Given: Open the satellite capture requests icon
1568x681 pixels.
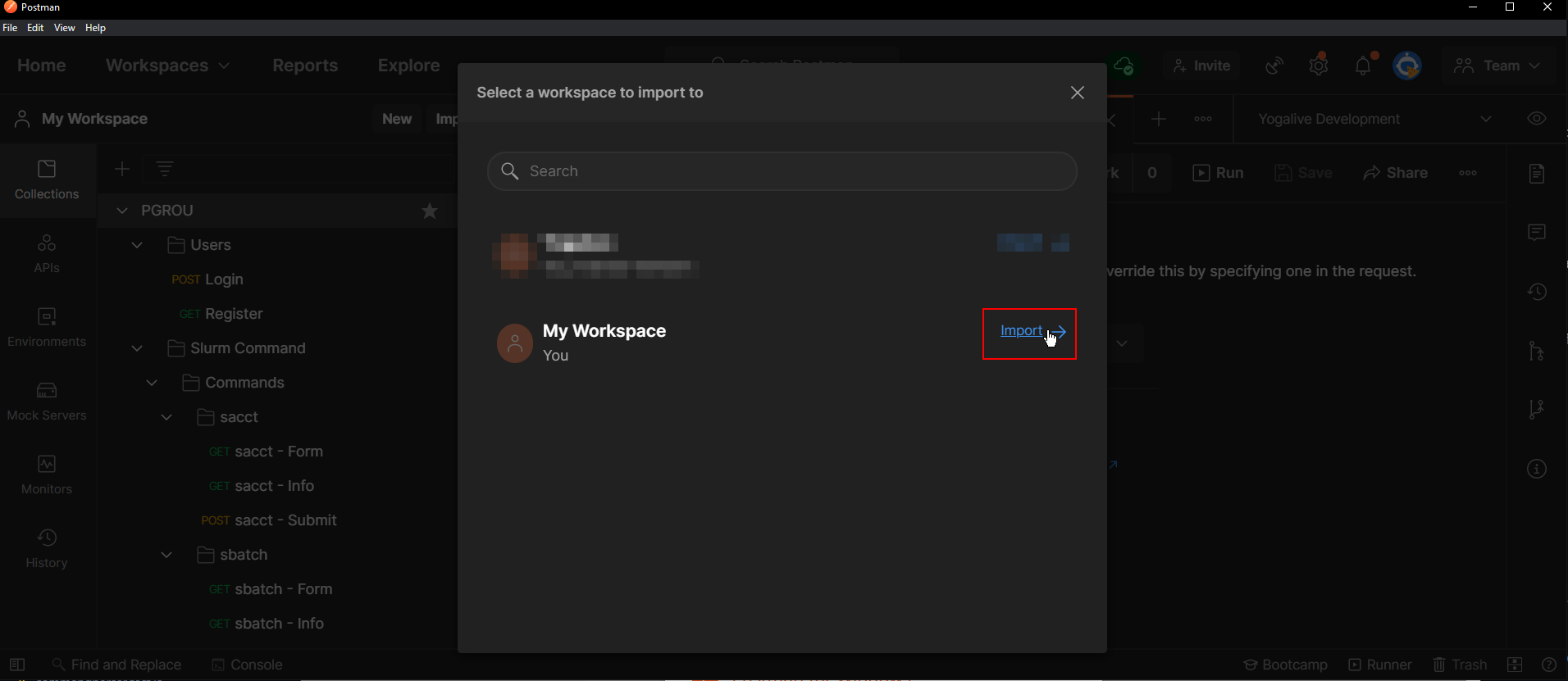Looking at the screenshot, I should 1274,66.
